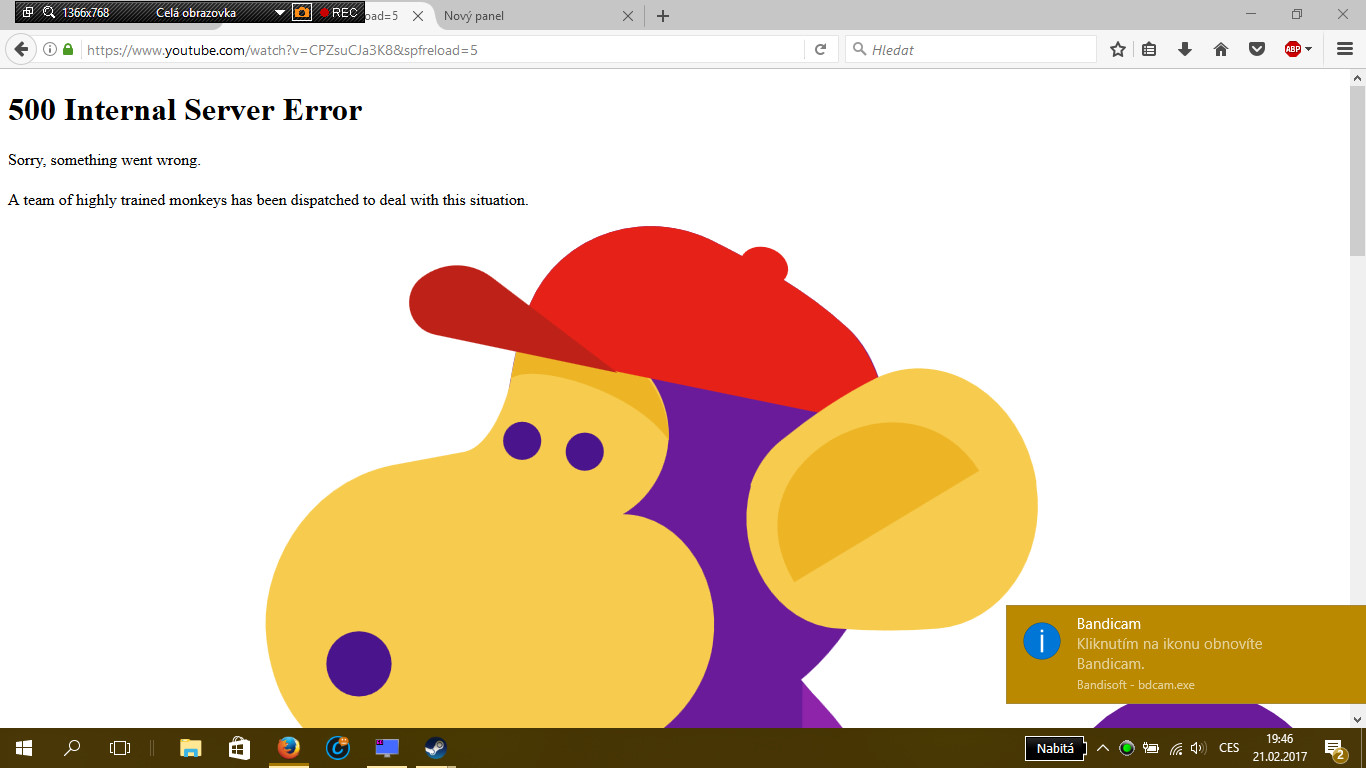Click the green Bandicam tray icon
The width and height of the screenshot is (1366, 768).
click(1127, 748)
